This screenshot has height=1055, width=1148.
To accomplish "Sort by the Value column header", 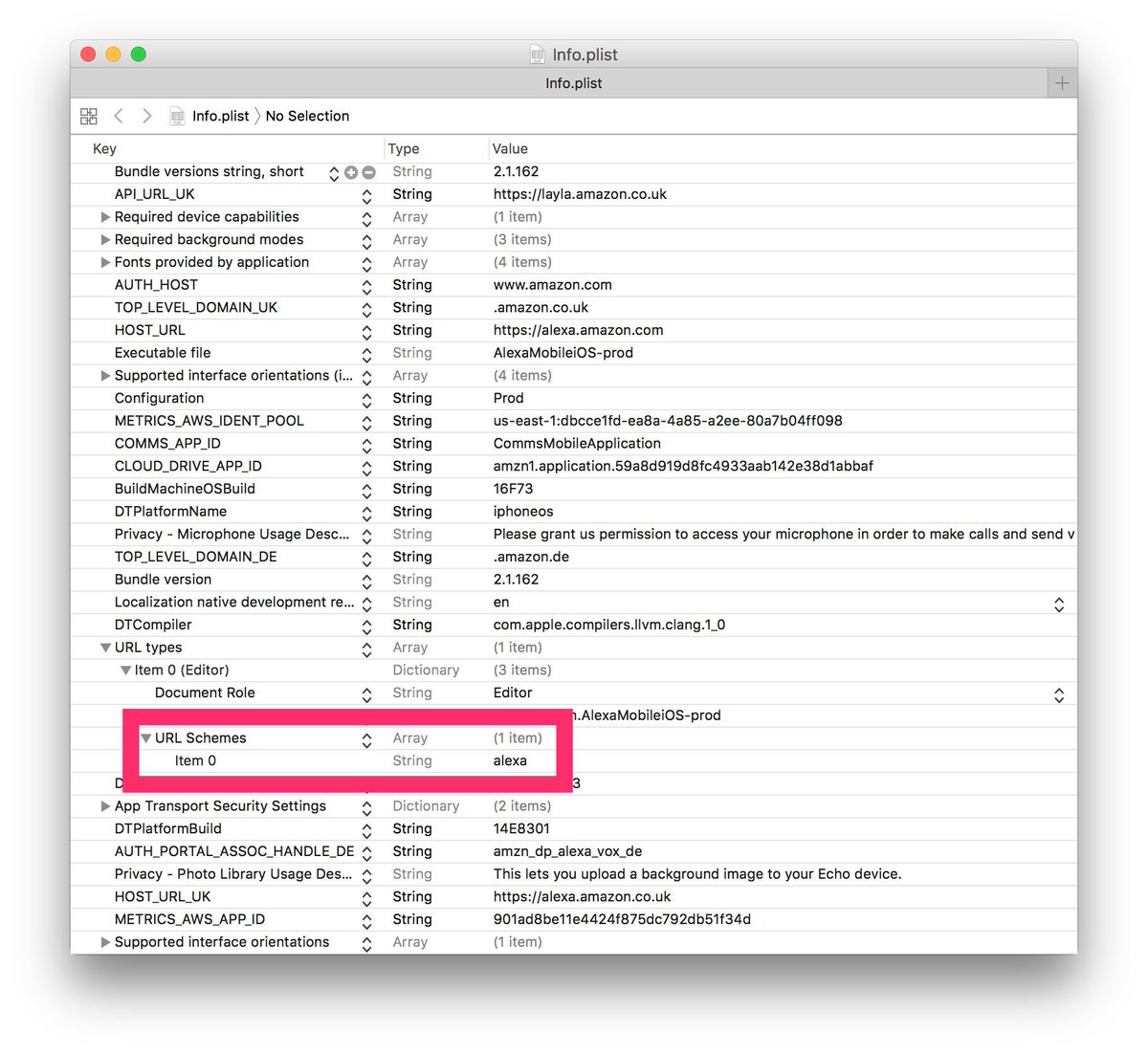I will coord(510,149).
